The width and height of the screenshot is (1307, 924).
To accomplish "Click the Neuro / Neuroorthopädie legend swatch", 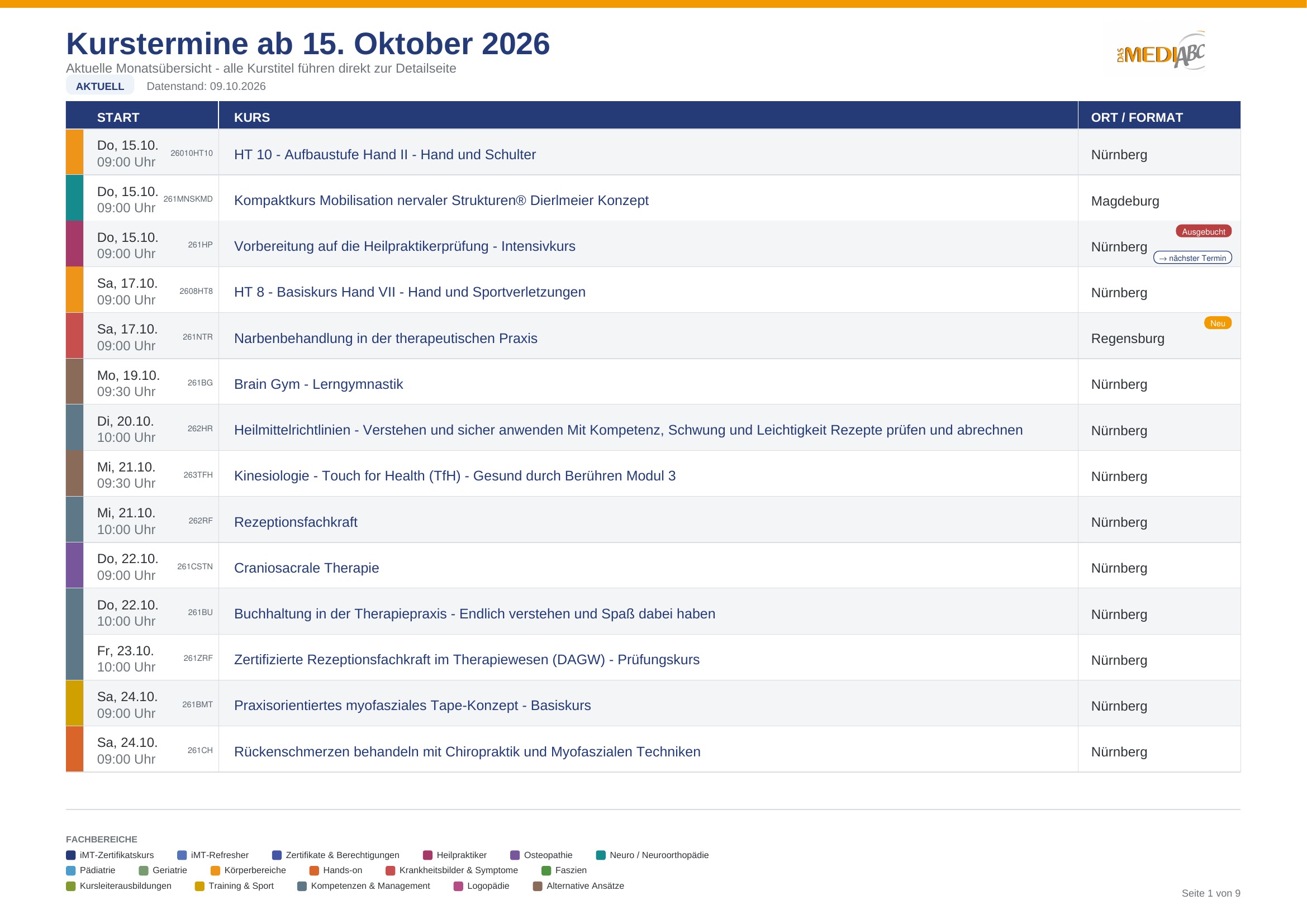I will (x=601, y=855).
